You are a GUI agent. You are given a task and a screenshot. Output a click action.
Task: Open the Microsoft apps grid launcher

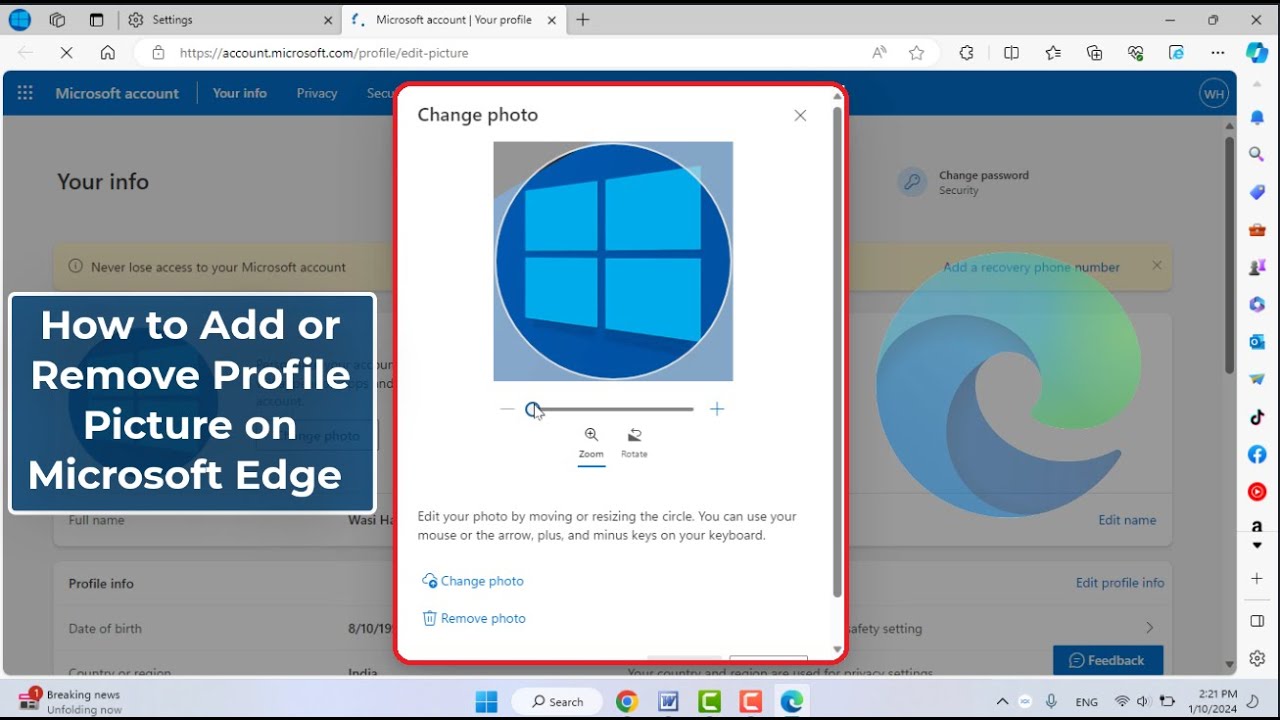click(x=25, y=93)
